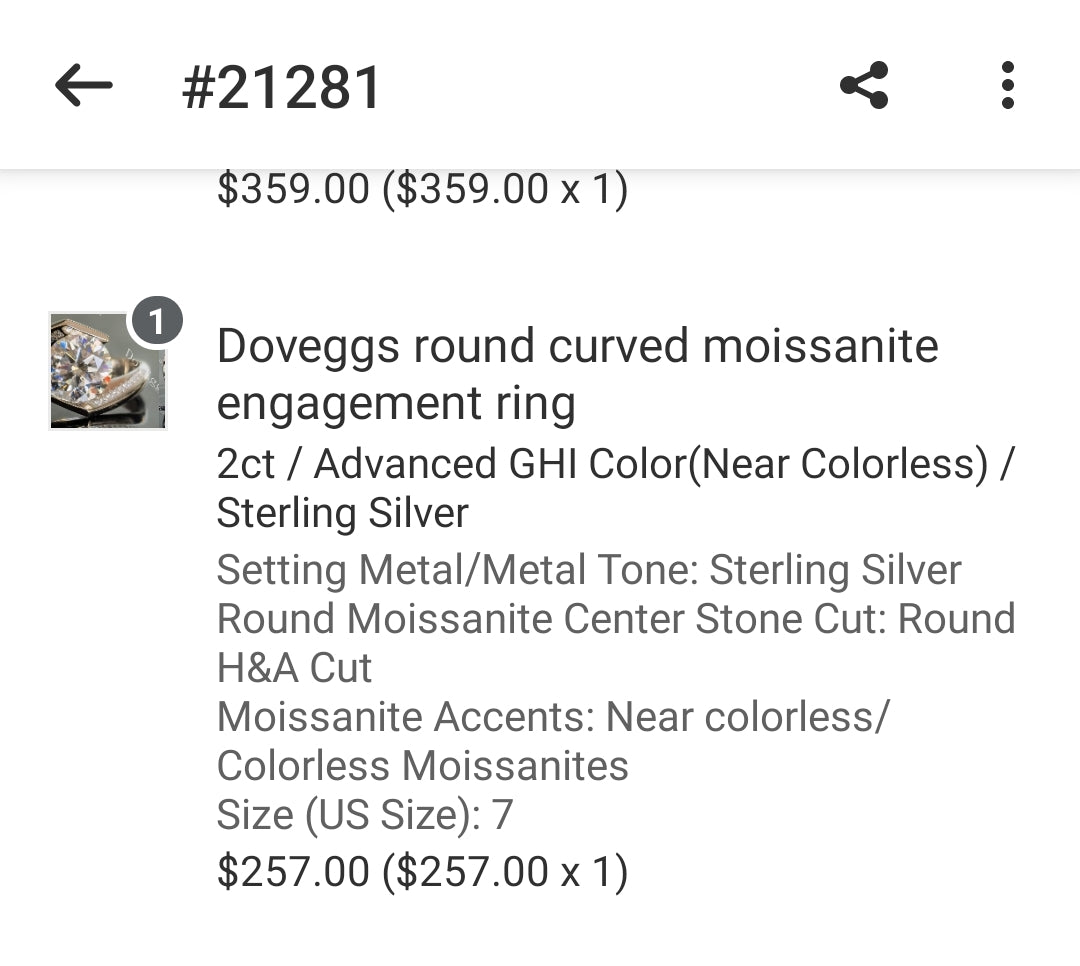Tap the Size (US Size): 7 line

pyautogui.click(x=364, y=815)
